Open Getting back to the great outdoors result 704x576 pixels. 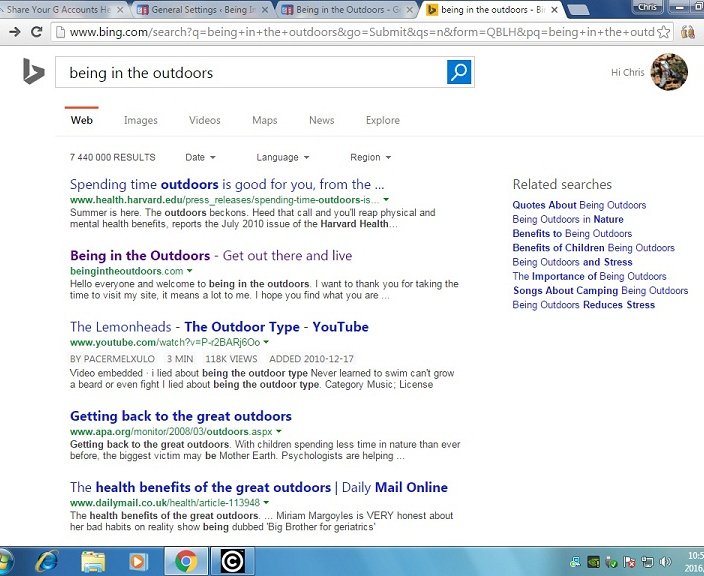(x=180, y=416)
